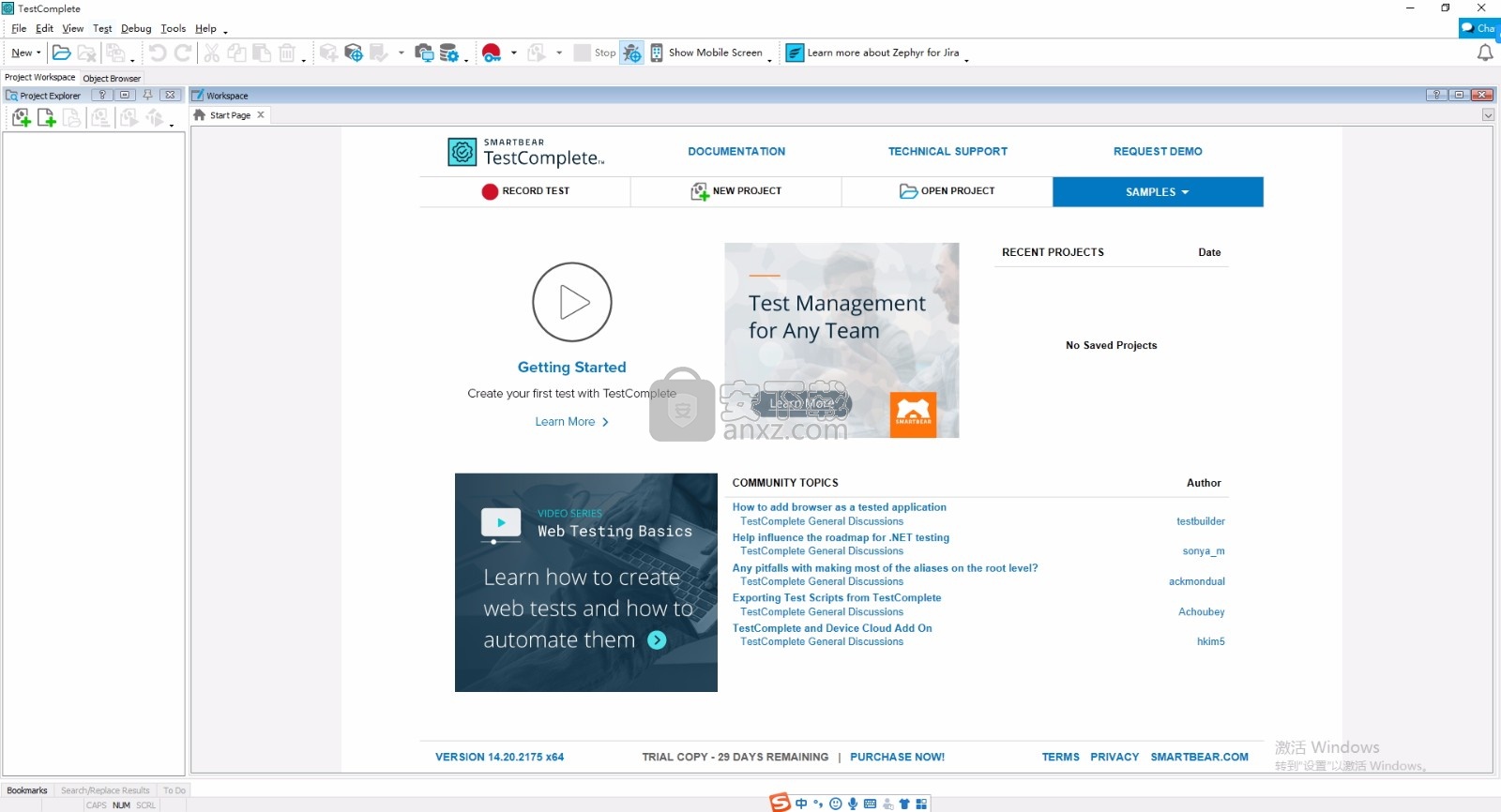Click the PURCHASE NOW! link
Image resolution: width=1501 pixels, height=812 pixels.
point(897,757)
